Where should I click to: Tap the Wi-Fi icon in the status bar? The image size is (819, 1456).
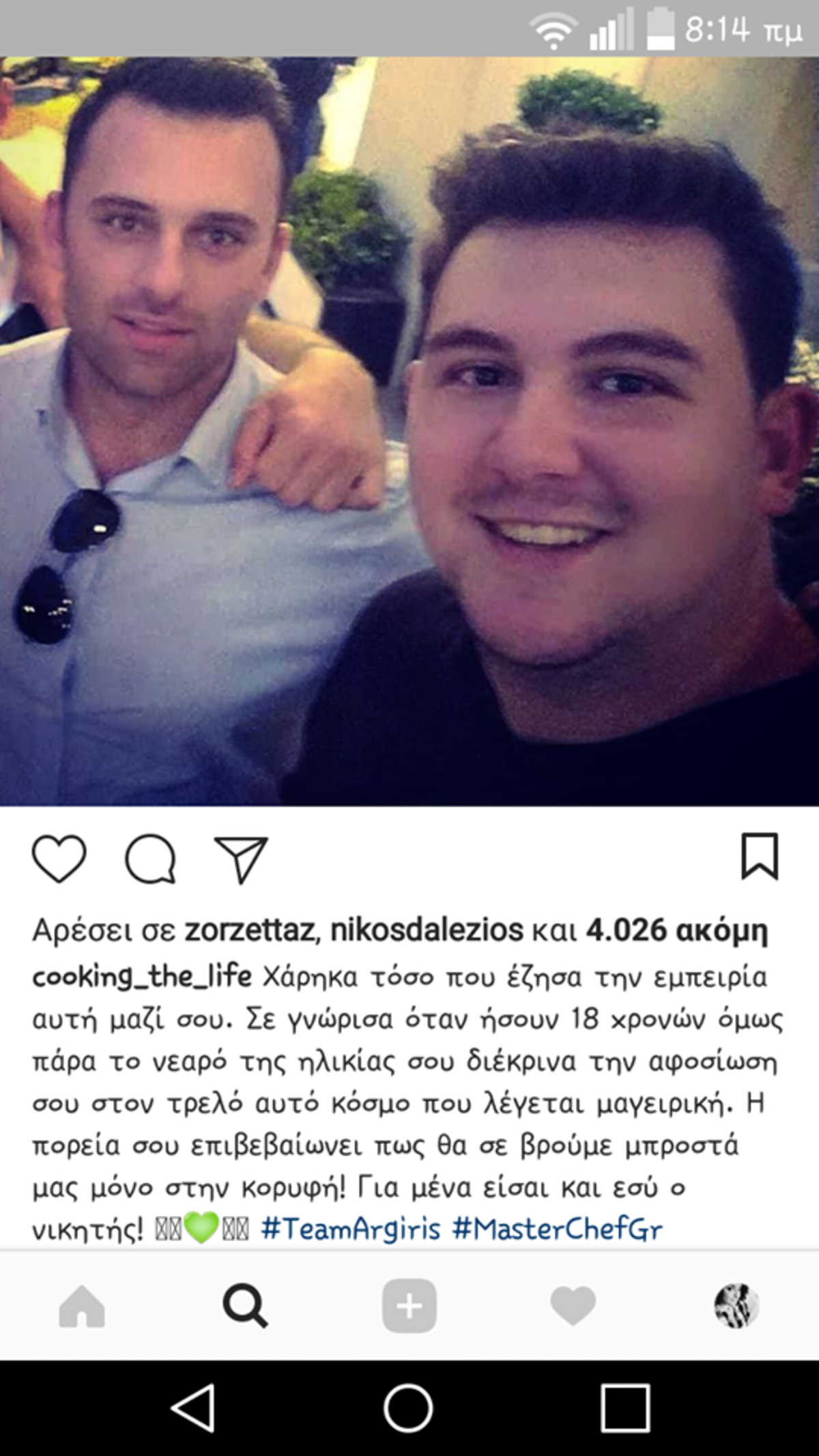click(554, 31)
